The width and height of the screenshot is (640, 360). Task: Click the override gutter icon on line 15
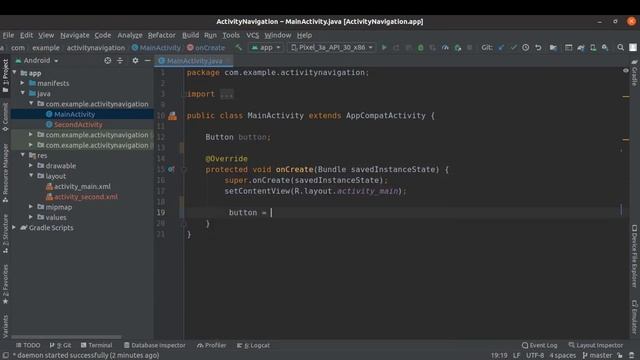click(171, 169)
